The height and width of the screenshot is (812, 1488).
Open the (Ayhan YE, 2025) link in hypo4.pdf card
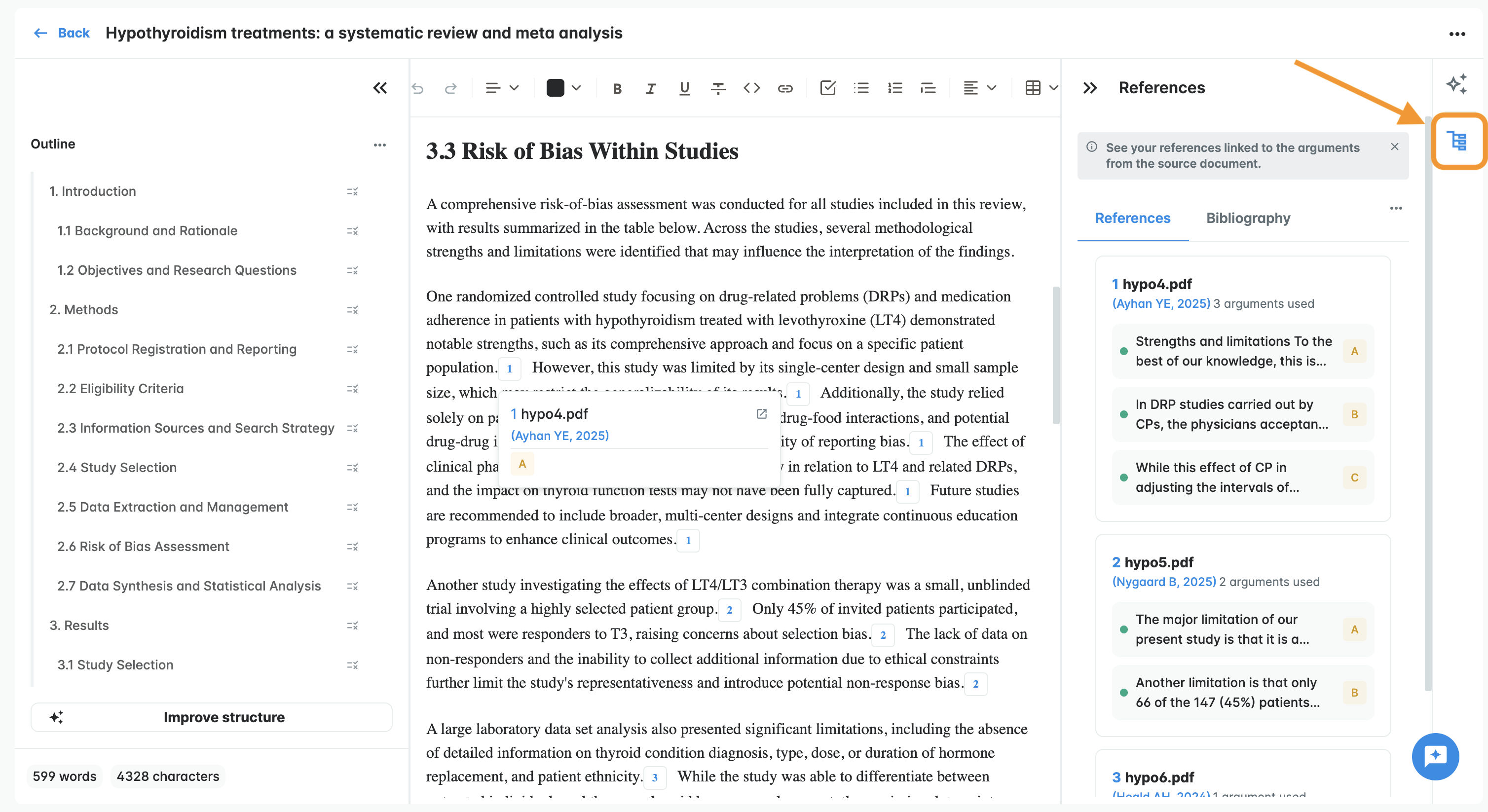point(1160,304)
